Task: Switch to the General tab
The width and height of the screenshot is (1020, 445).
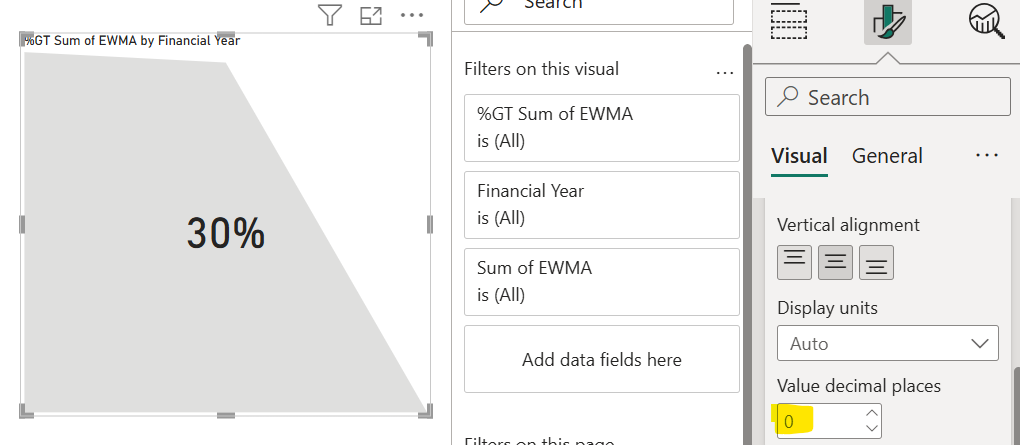Action: (887, 156)
